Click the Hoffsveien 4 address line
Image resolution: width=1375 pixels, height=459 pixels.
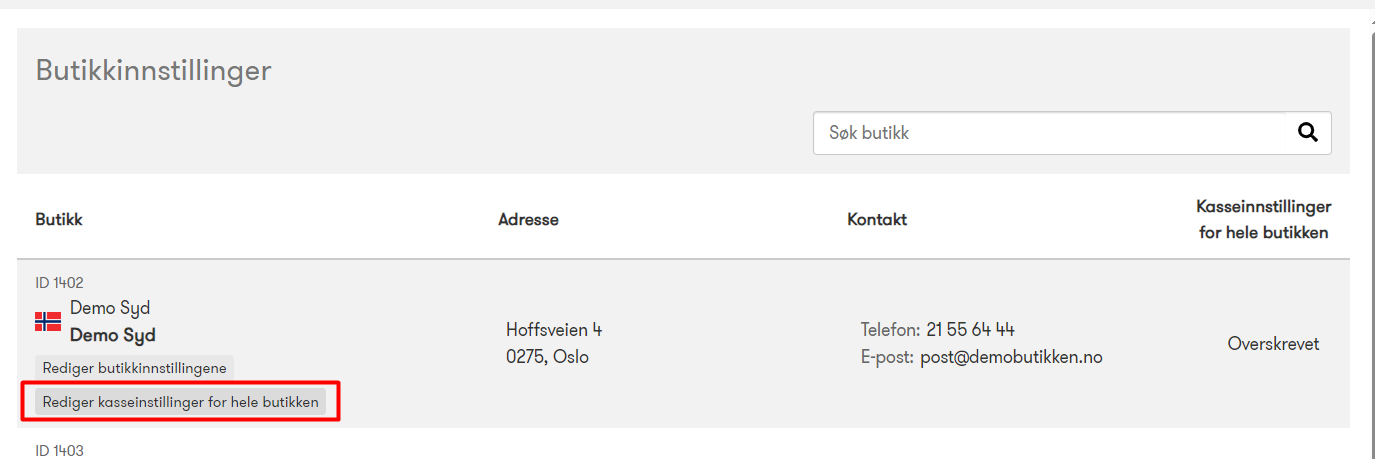point(554,330)
